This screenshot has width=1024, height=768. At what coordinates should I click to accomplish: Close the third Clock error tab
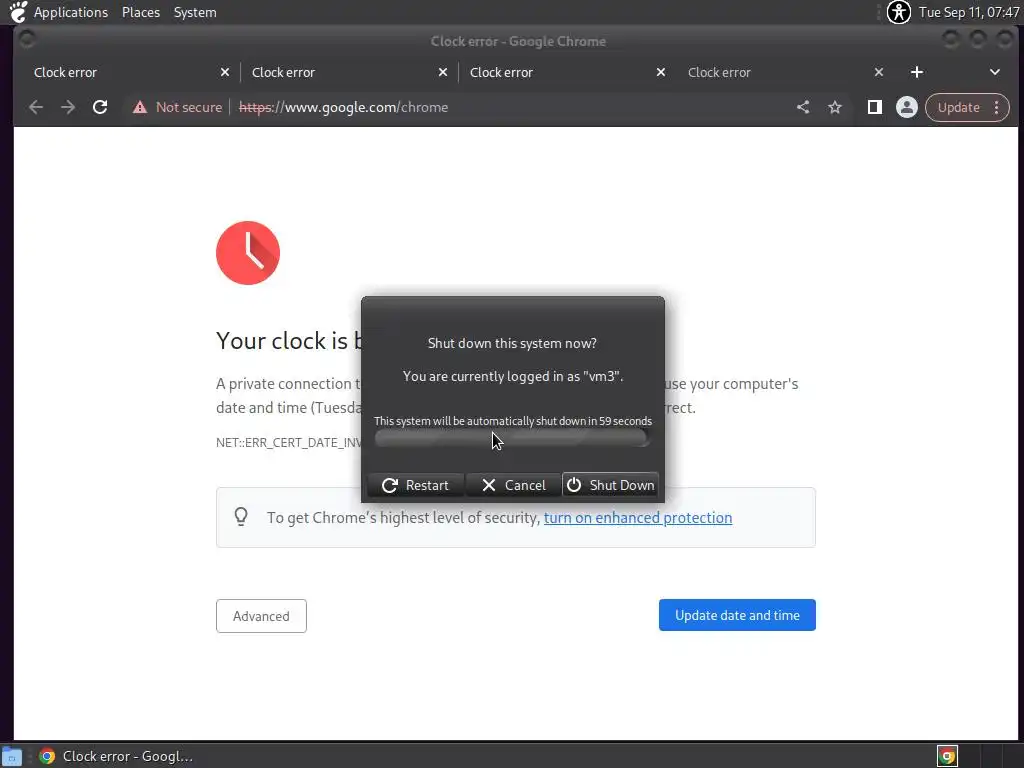click(x=661, y=72)
